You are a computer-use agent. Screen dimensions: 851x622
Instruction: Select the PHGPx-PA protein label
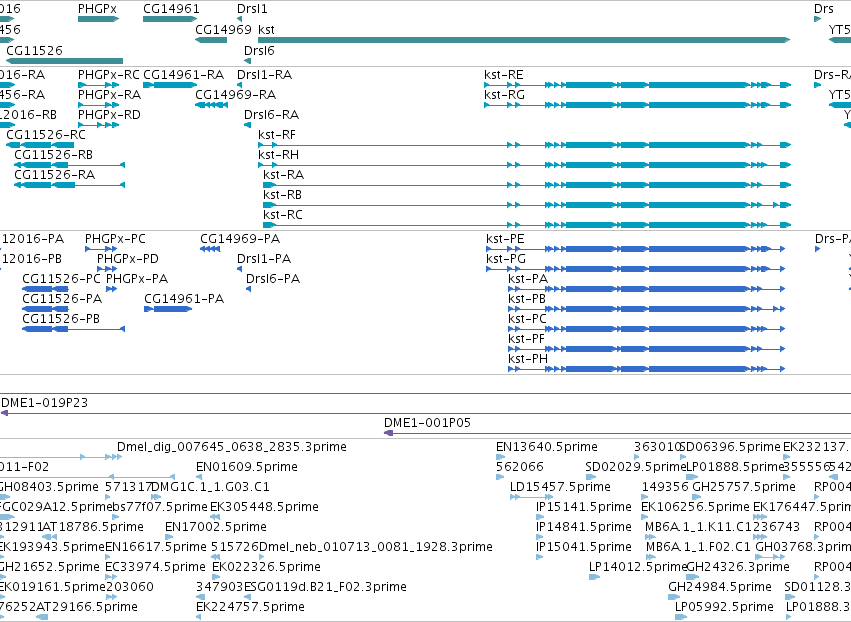click(137, 280)
